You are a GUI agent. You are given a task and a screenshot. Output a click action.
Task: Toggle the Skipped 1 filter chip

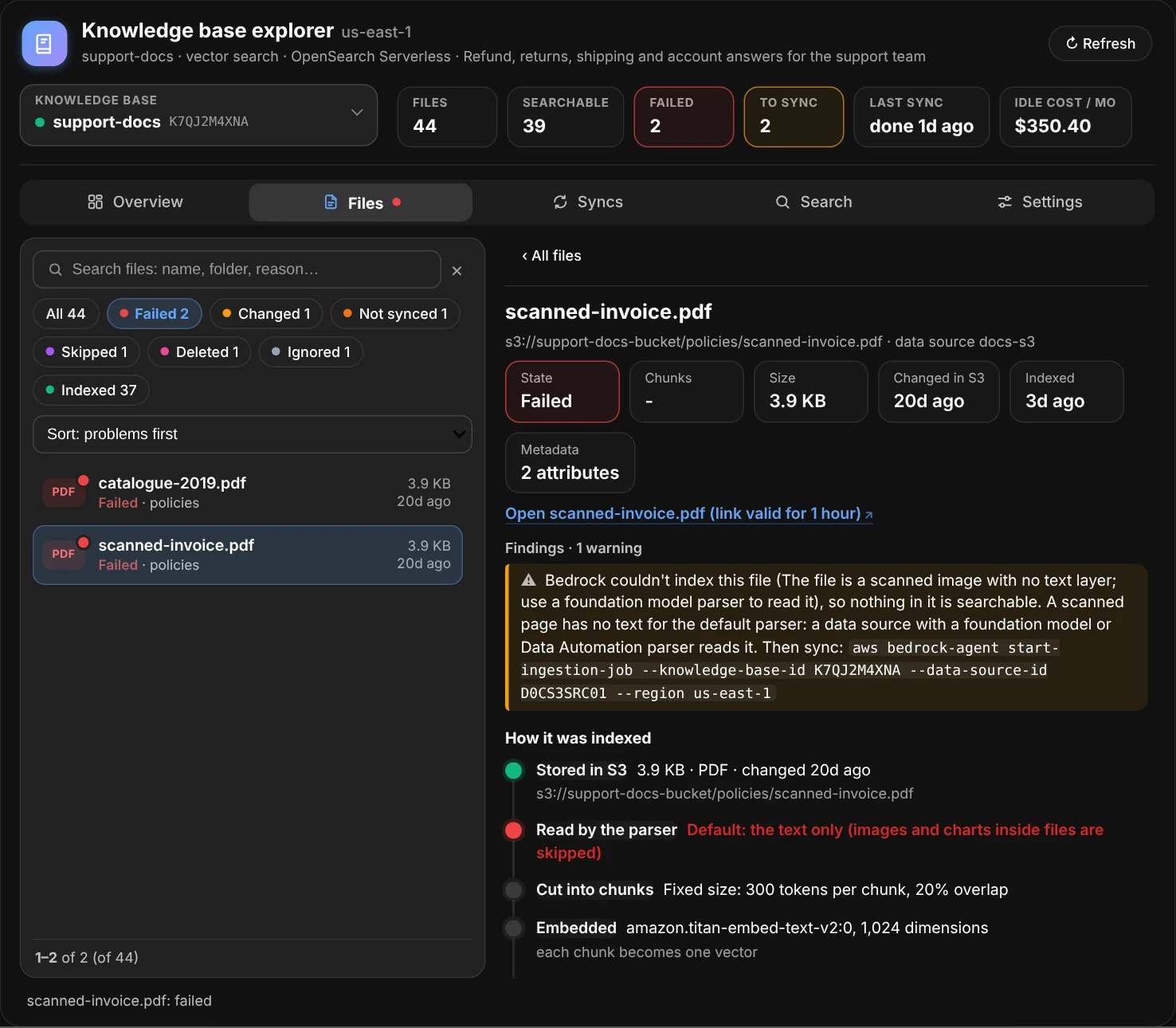tap(87, 352)
